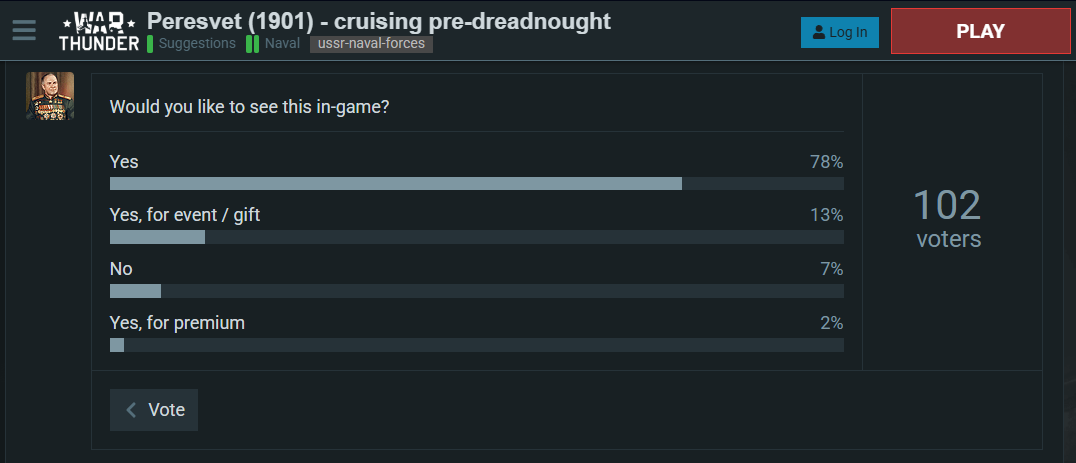The image size is (1076, 463).
Task: Open the Suggestions category link
Action: [197, 44]
